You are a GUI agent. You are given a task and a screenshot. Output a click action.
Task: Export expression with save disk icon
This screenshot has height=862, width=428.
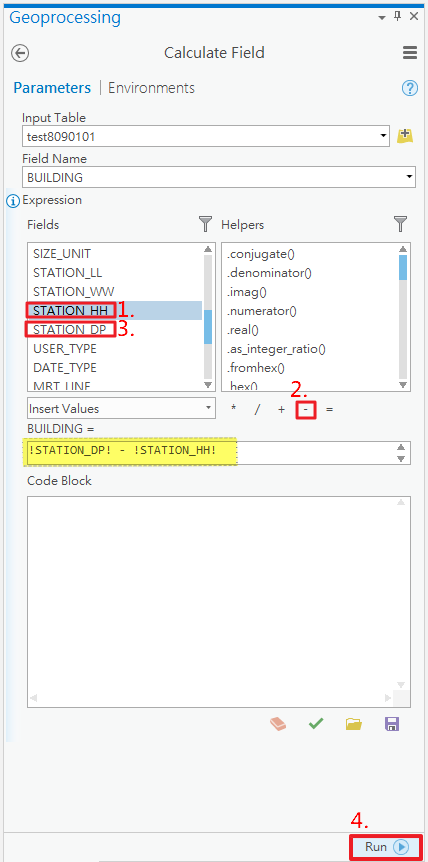pyautogui.click(x=392, y=723)
